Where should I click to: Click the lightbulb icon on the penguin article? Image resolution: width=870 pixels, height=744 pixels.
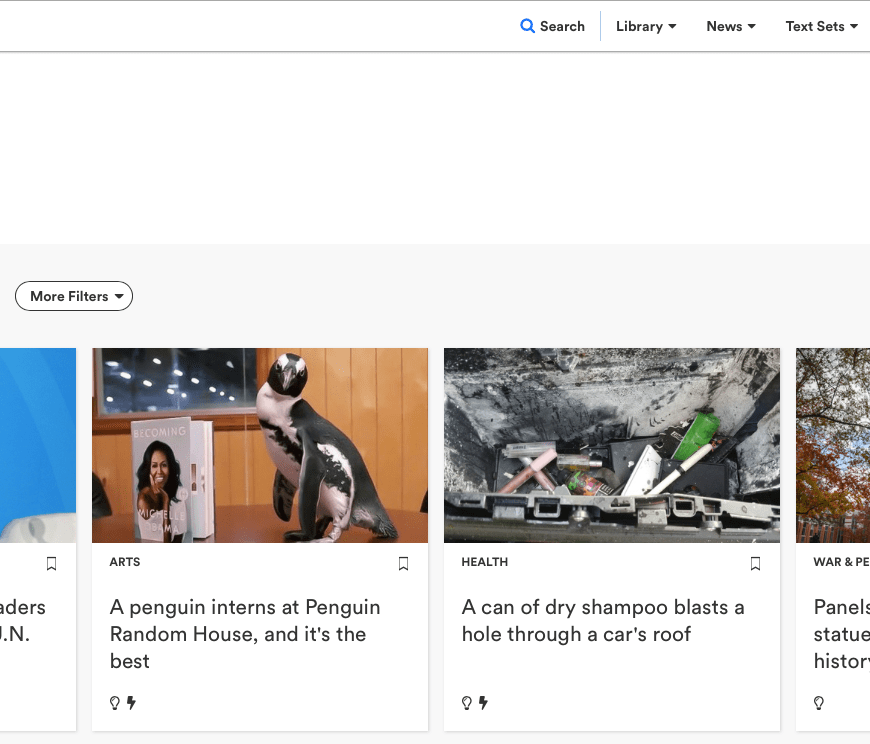click(x=115, y=703)
